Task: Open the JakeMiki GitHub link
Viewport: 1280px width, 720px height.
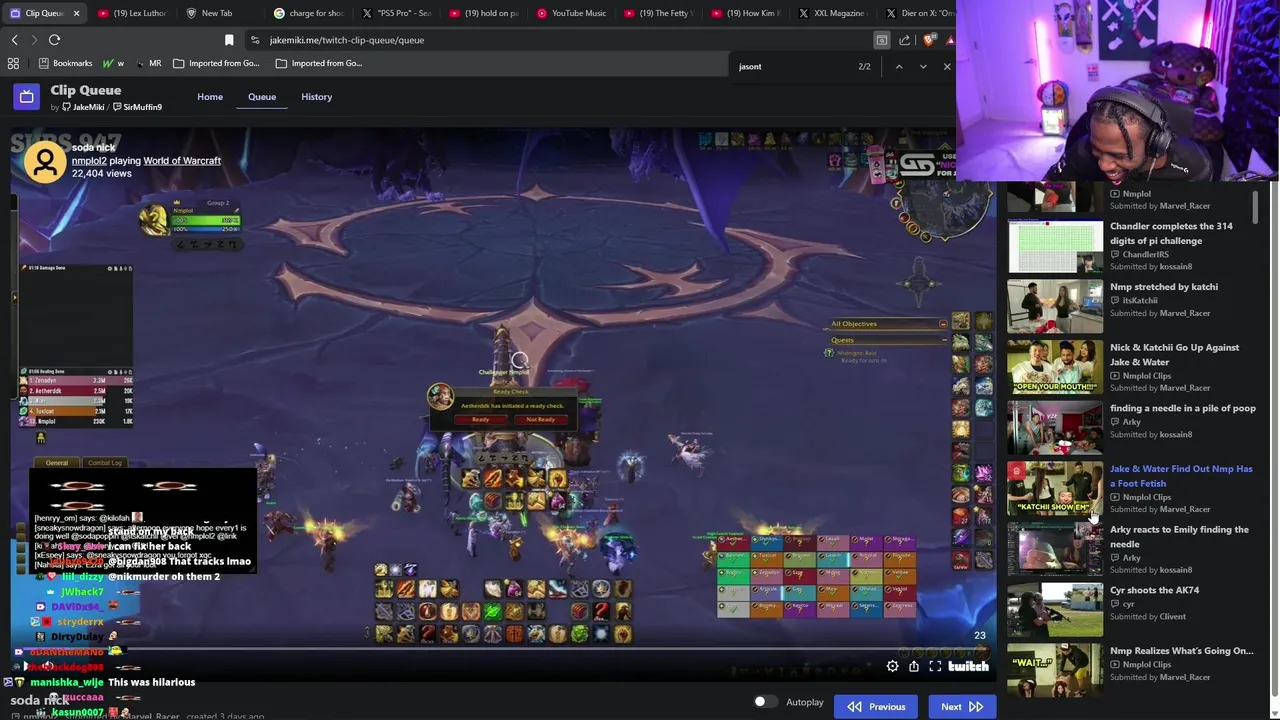Action: (x=84, y=107)
